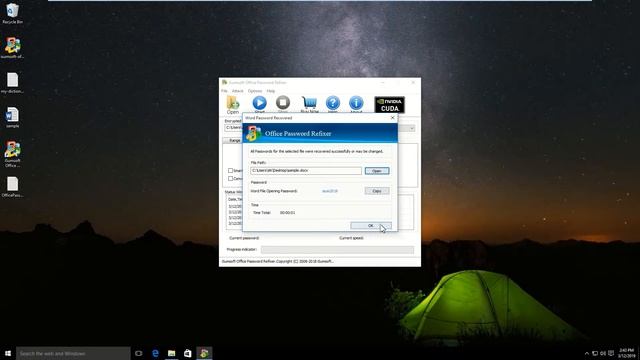Click the File Path text field
This screenshot has width=640, height=360.
click(x=306, y=171)
